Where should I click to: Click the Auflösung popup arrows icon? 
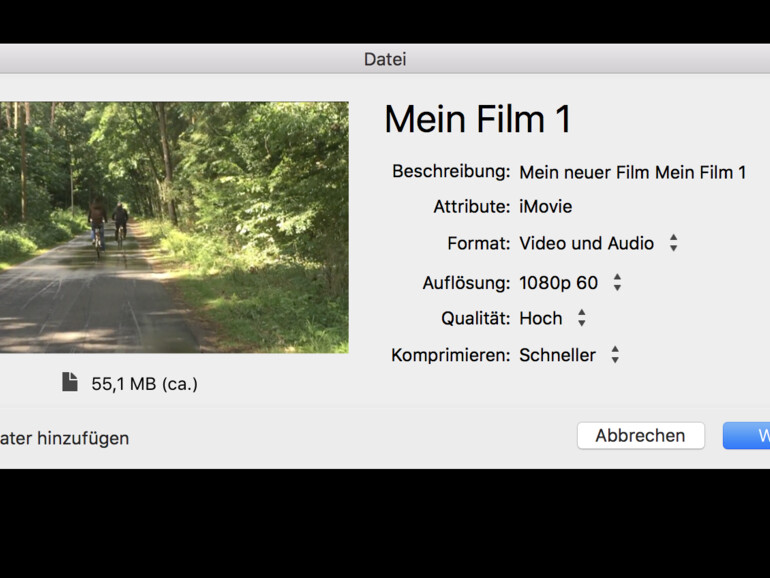617,283
